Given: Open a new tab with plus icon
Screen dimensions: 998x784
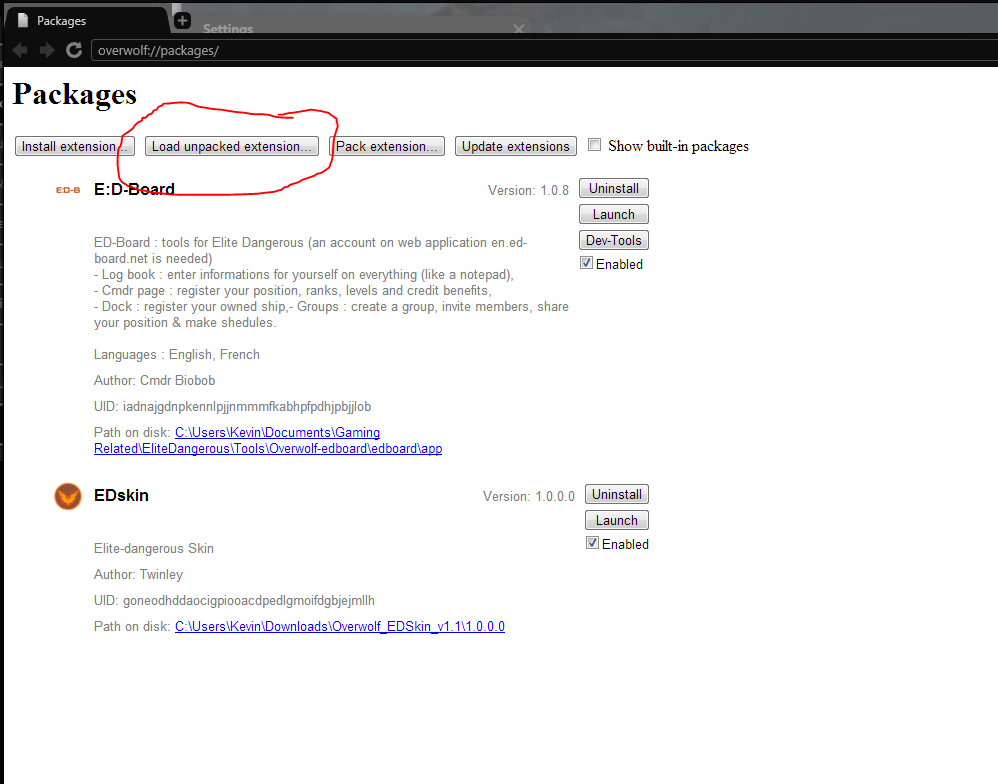Looking at the screenshot, I should [x=182, y=20].
